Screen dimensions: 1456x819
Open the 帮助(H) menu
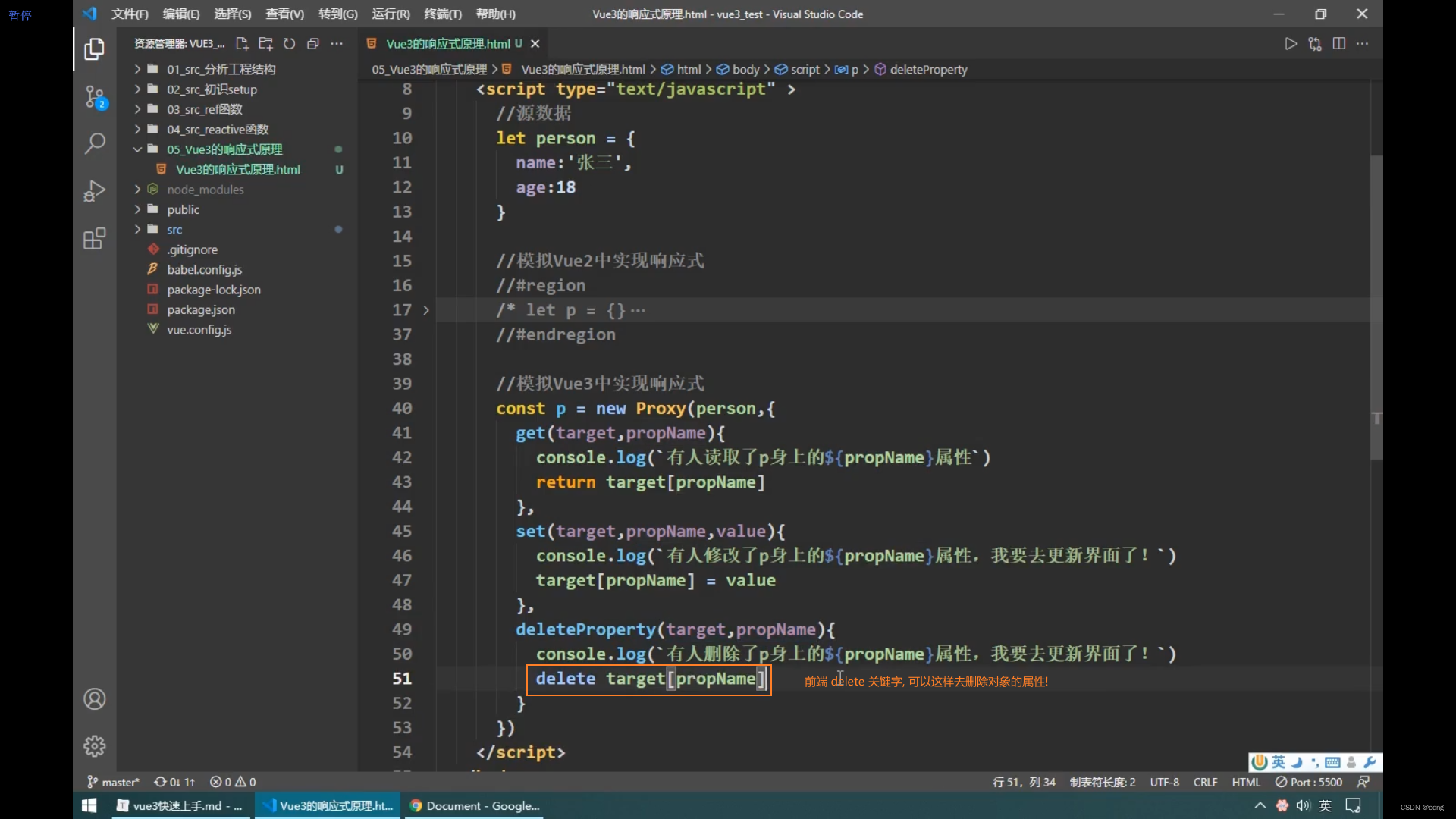point(496,14)
